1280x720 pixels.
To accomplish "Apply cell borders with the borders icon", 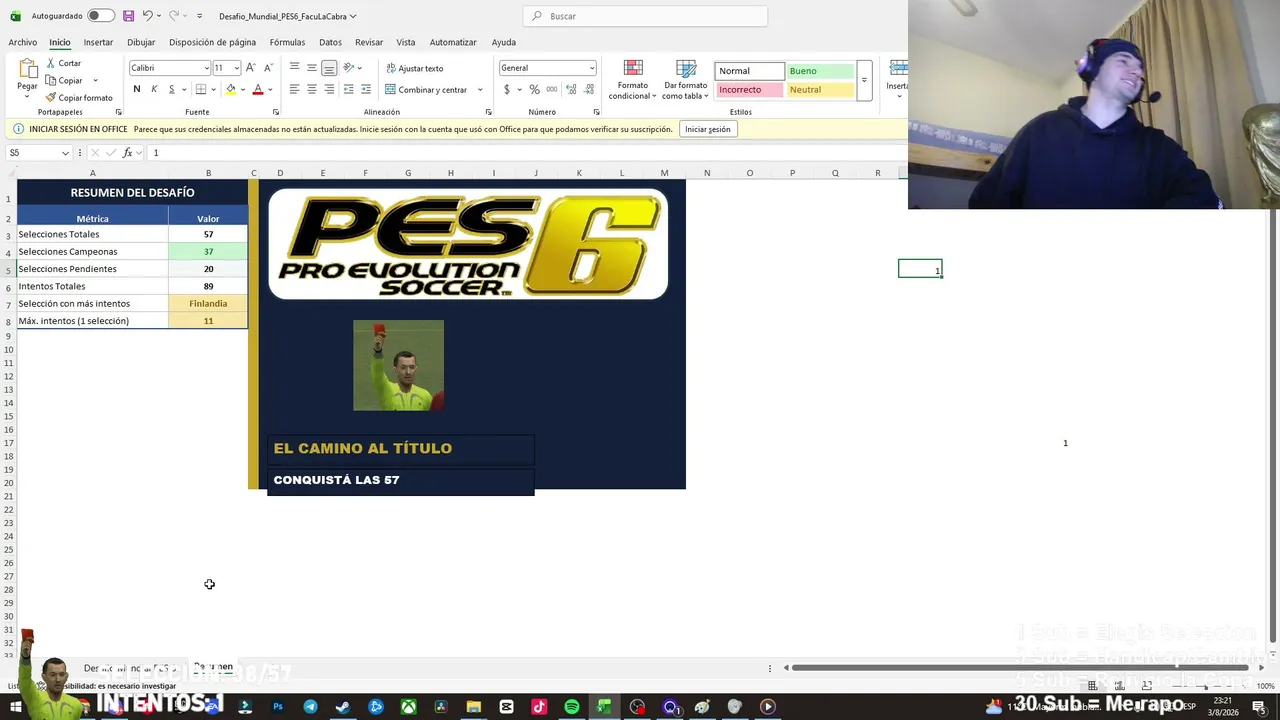I will pos(201,89).
